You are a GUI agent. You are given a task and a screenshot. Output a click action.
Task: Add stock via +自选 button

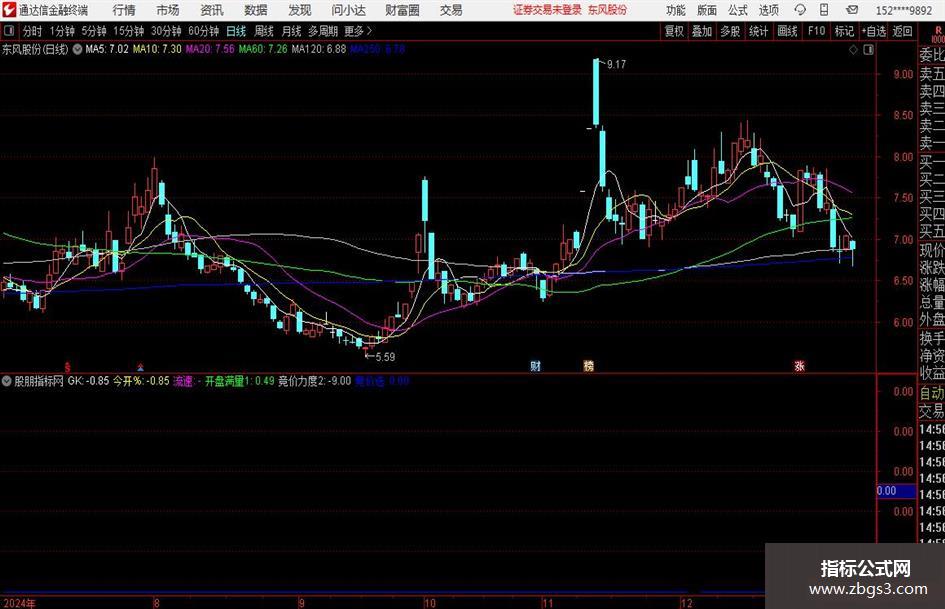click(x=874, y=31)
